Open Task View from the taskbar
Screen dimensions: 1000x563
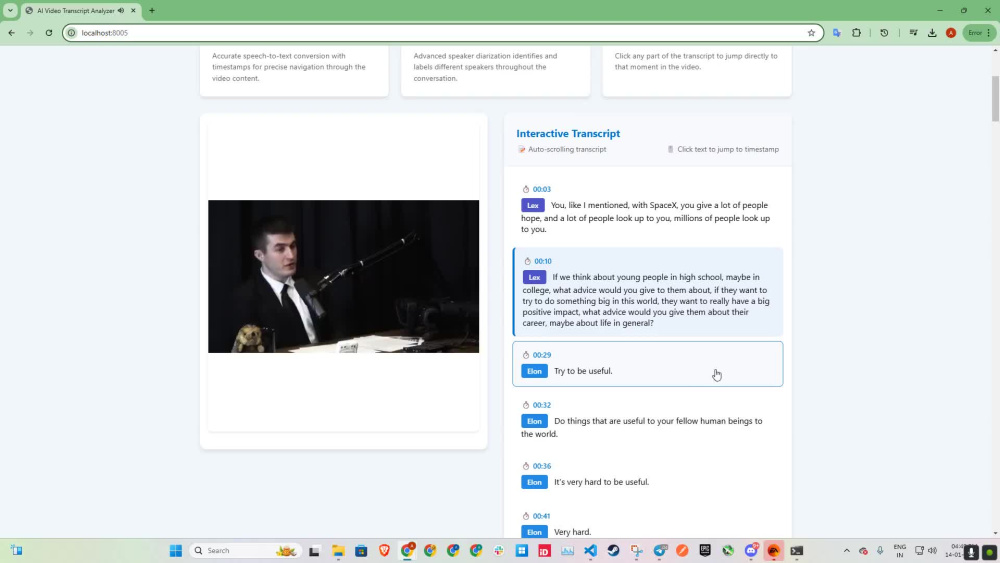314,551
